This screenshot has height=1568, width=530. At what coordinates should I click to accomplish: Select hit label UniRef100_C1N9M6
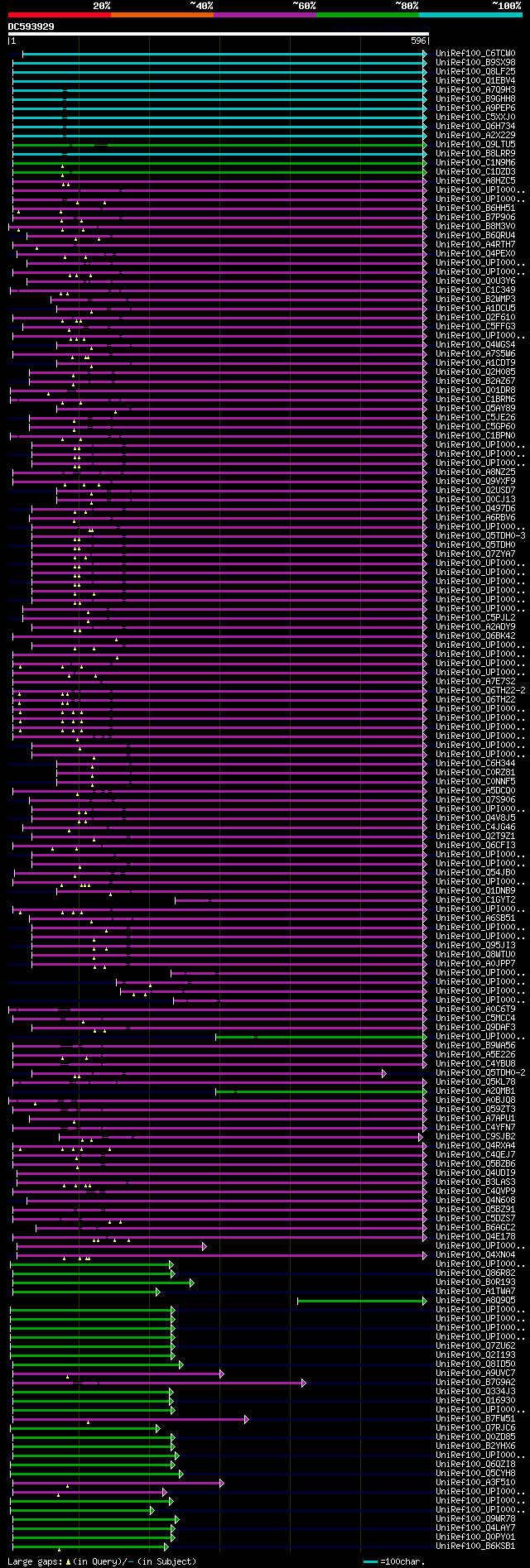(475, 163)
